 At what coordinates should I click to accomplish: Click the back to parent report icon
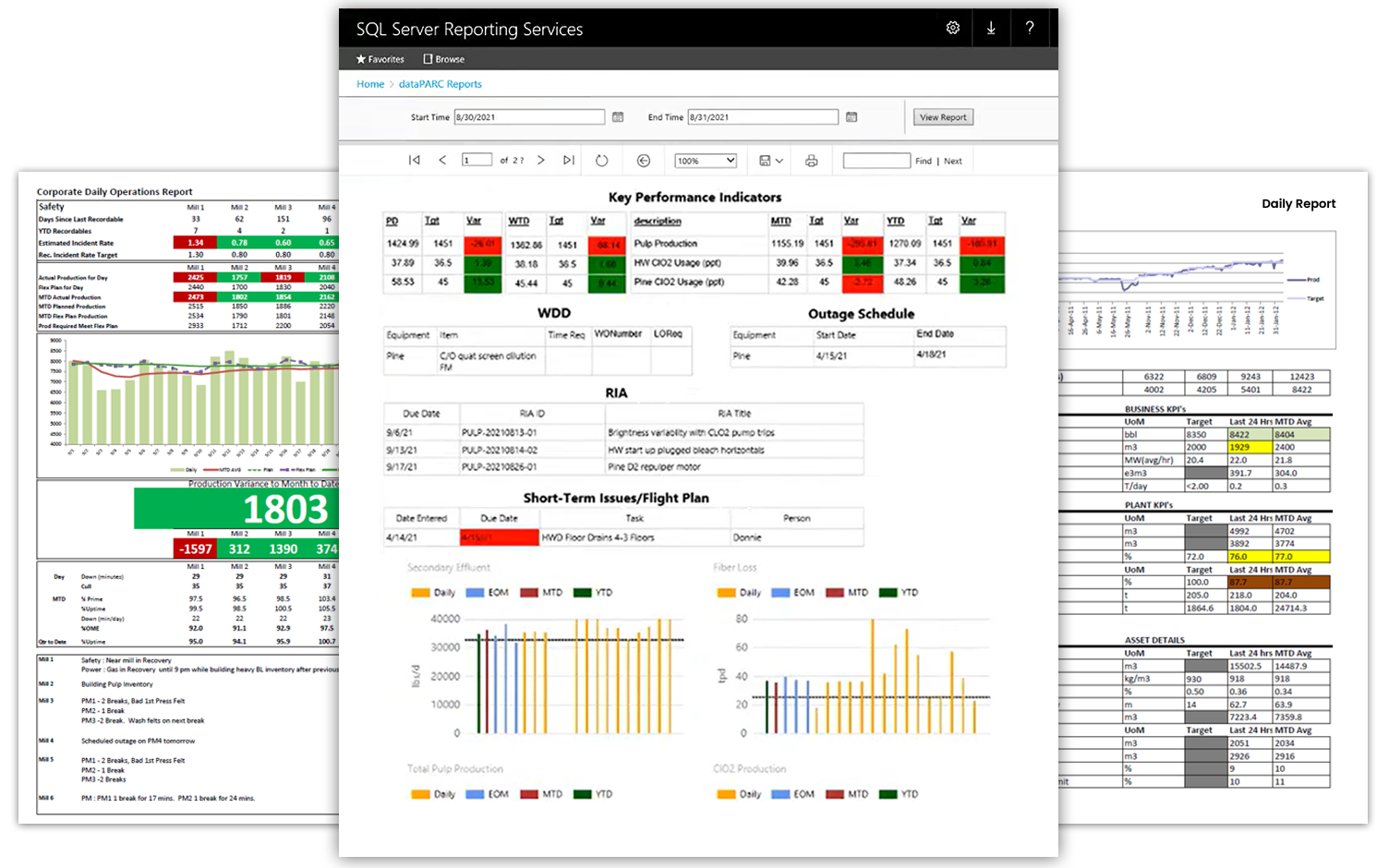[644, 161]
